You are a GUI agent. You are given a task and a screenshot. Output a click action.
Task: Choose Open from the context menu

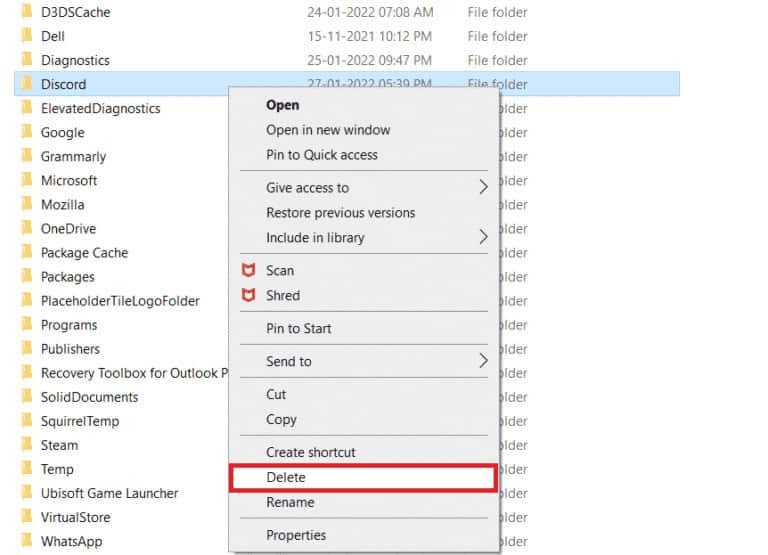coord(364,105)
